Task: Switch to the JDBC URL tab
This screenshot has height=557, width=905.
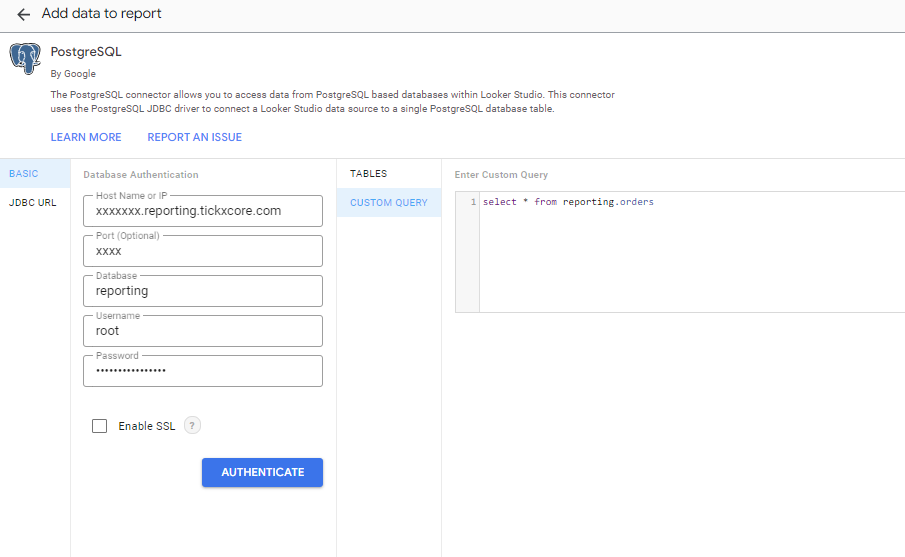Action: pos(33,202)
